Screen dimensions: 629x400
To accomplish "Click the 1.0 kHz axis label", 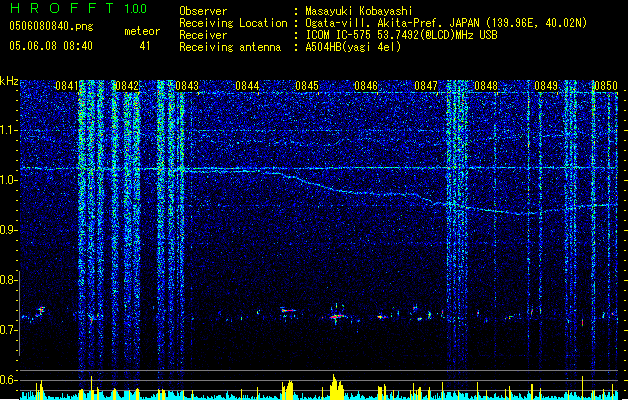I will tap(7, 180).
